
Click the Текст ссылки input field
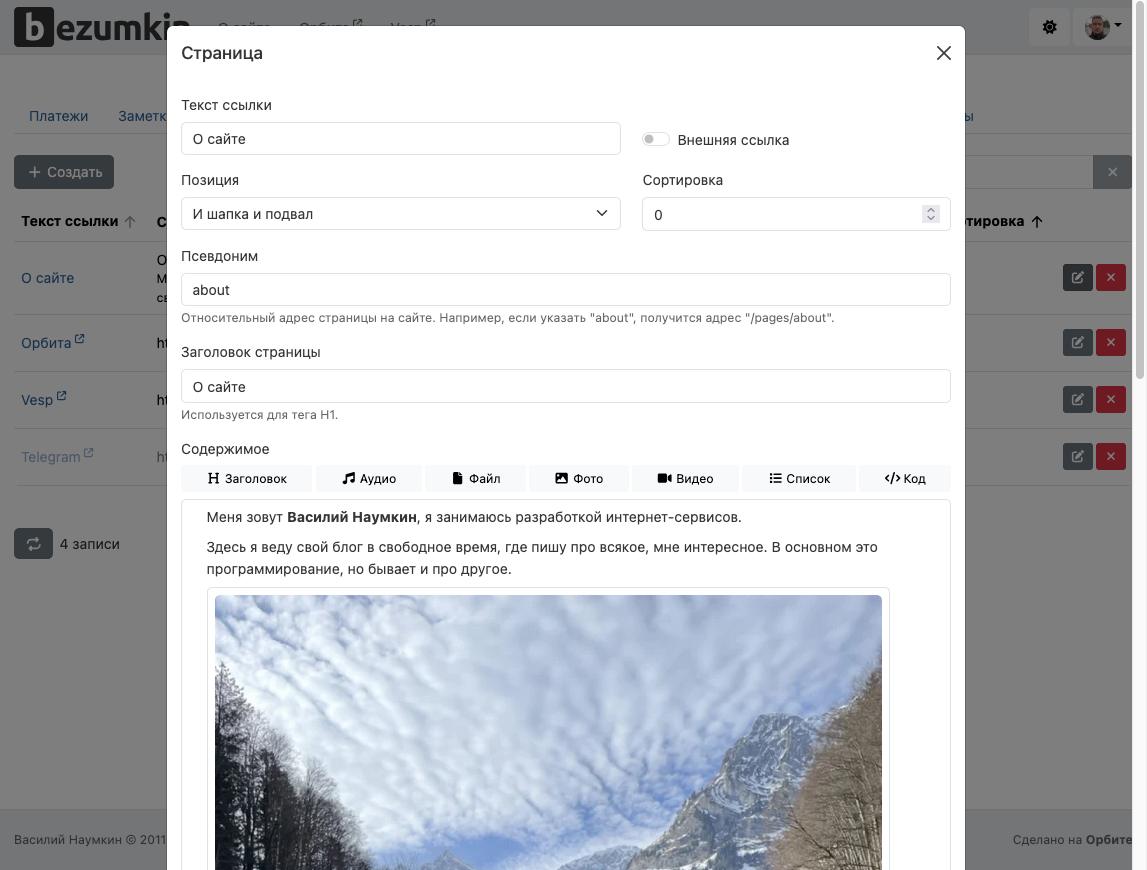(400, 139)
